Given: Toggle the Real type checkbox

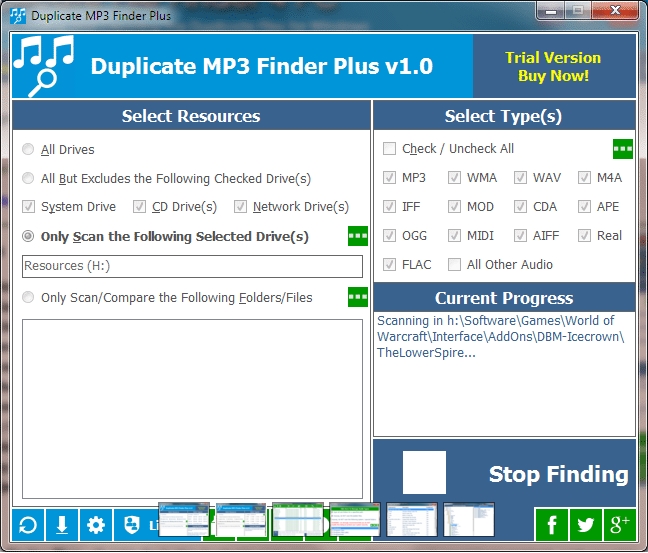Looking at the screenshot, I should [x=584, y=236].
